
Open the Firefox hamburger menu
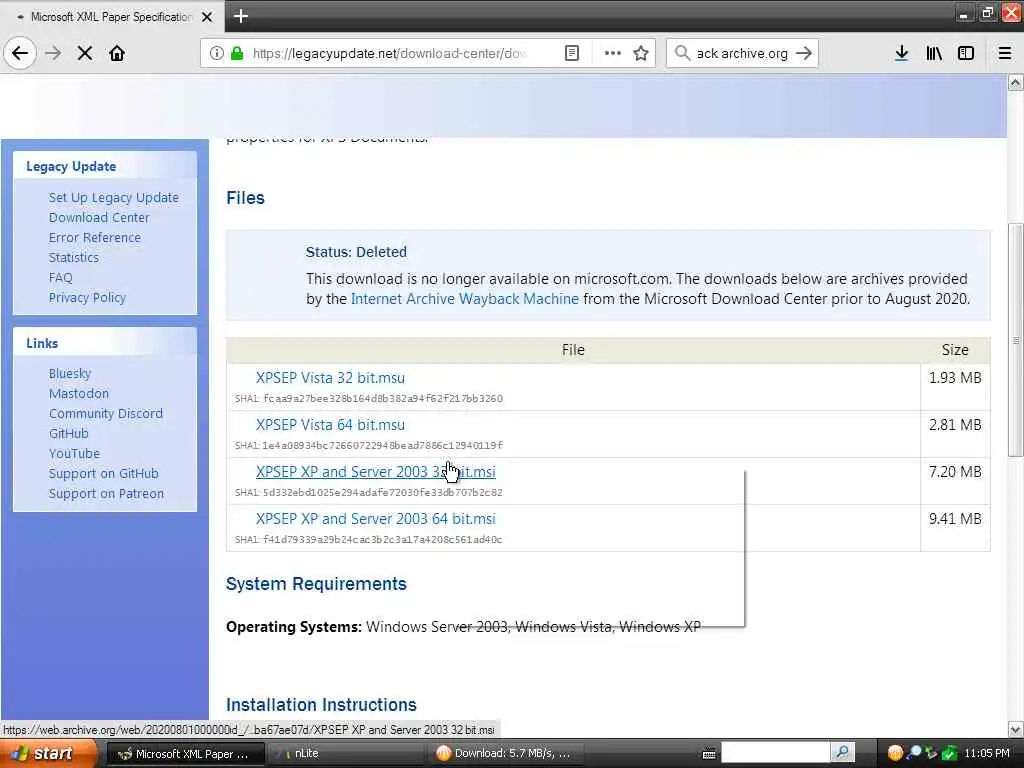(x=1005, y=53)
